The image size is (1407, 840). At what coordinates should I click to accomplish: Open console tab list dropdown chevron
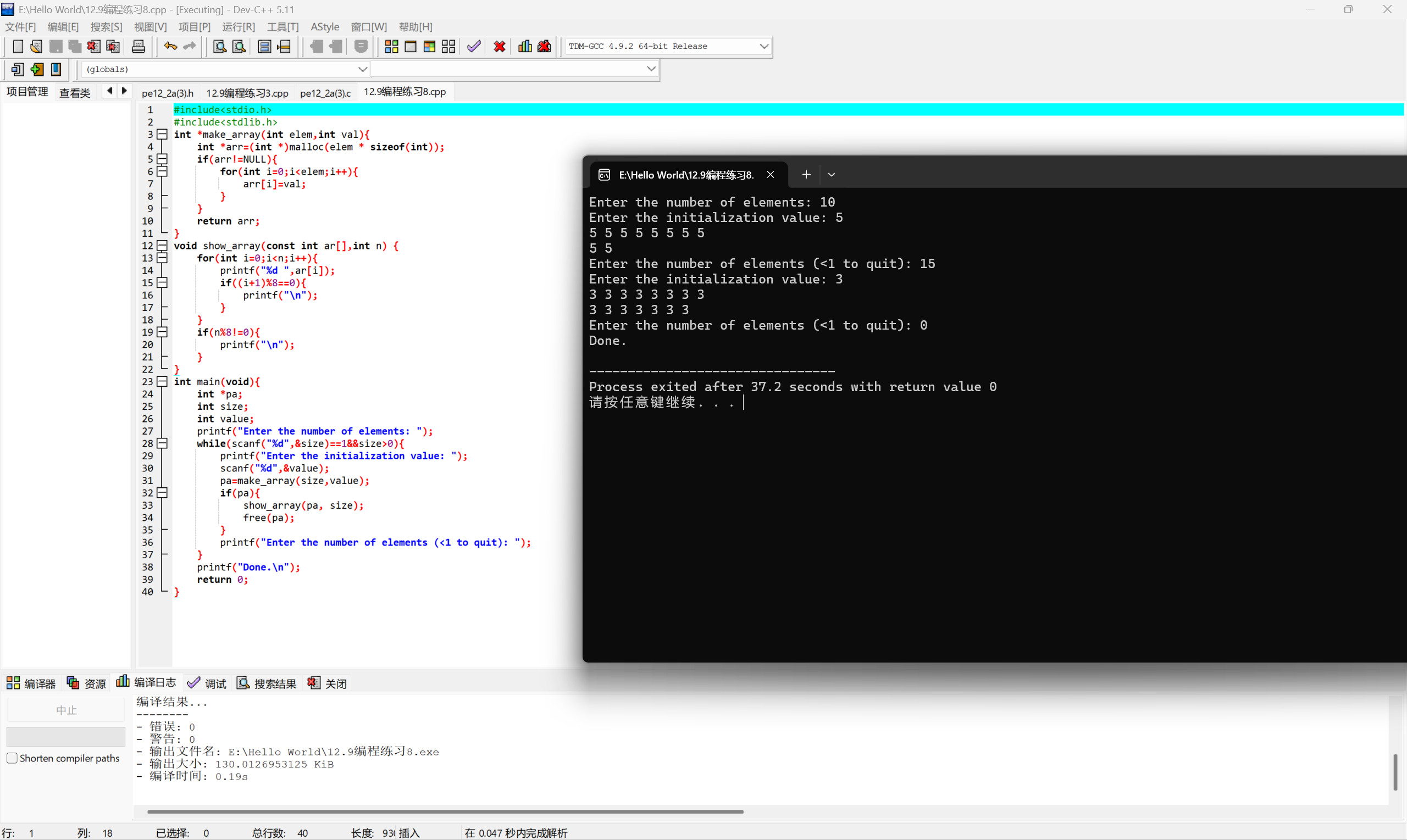click(831, 175)
